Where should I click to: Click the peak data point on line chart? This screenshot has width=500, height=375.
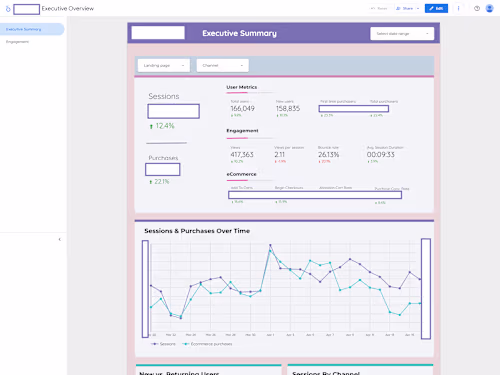pos(270,245)
